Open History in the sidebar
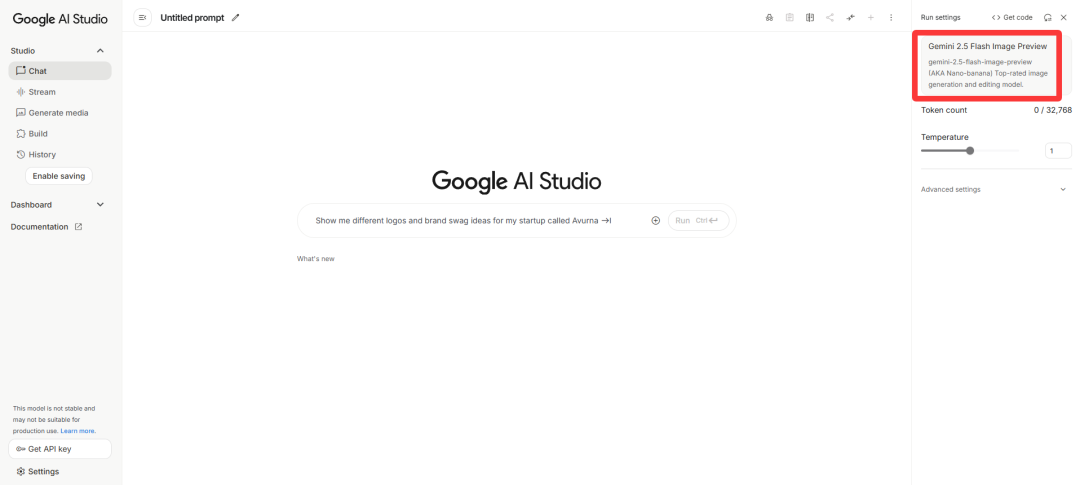 pos(60,154)
